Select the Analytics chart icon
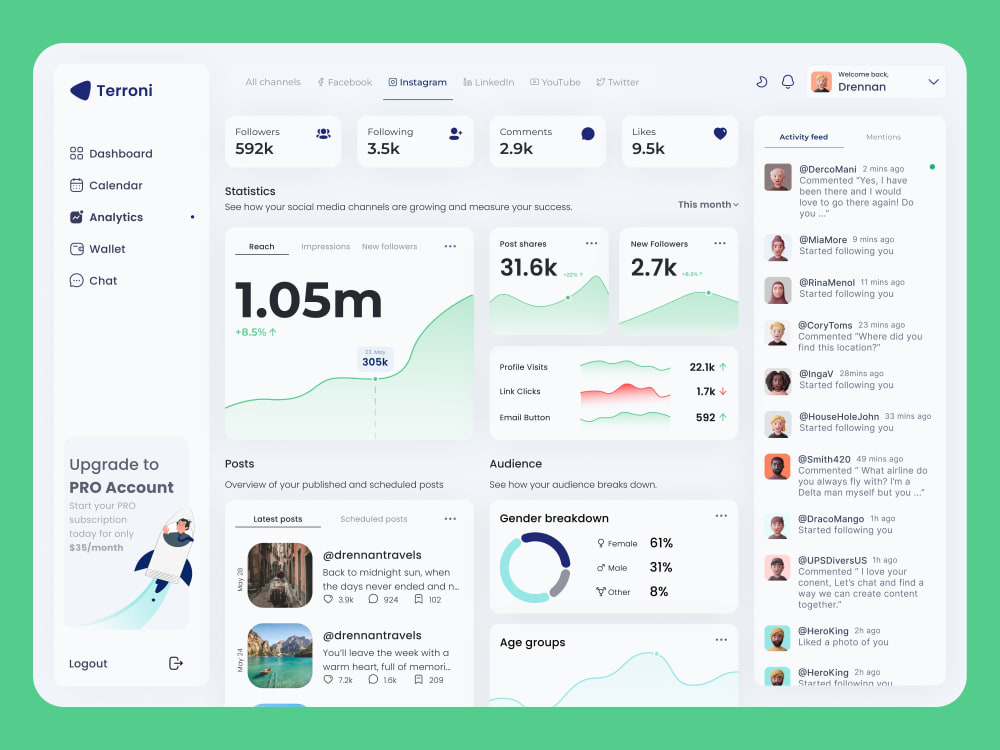Viewport: 1000px width, 750px height. pyautogui.click(x=77, y=217)
